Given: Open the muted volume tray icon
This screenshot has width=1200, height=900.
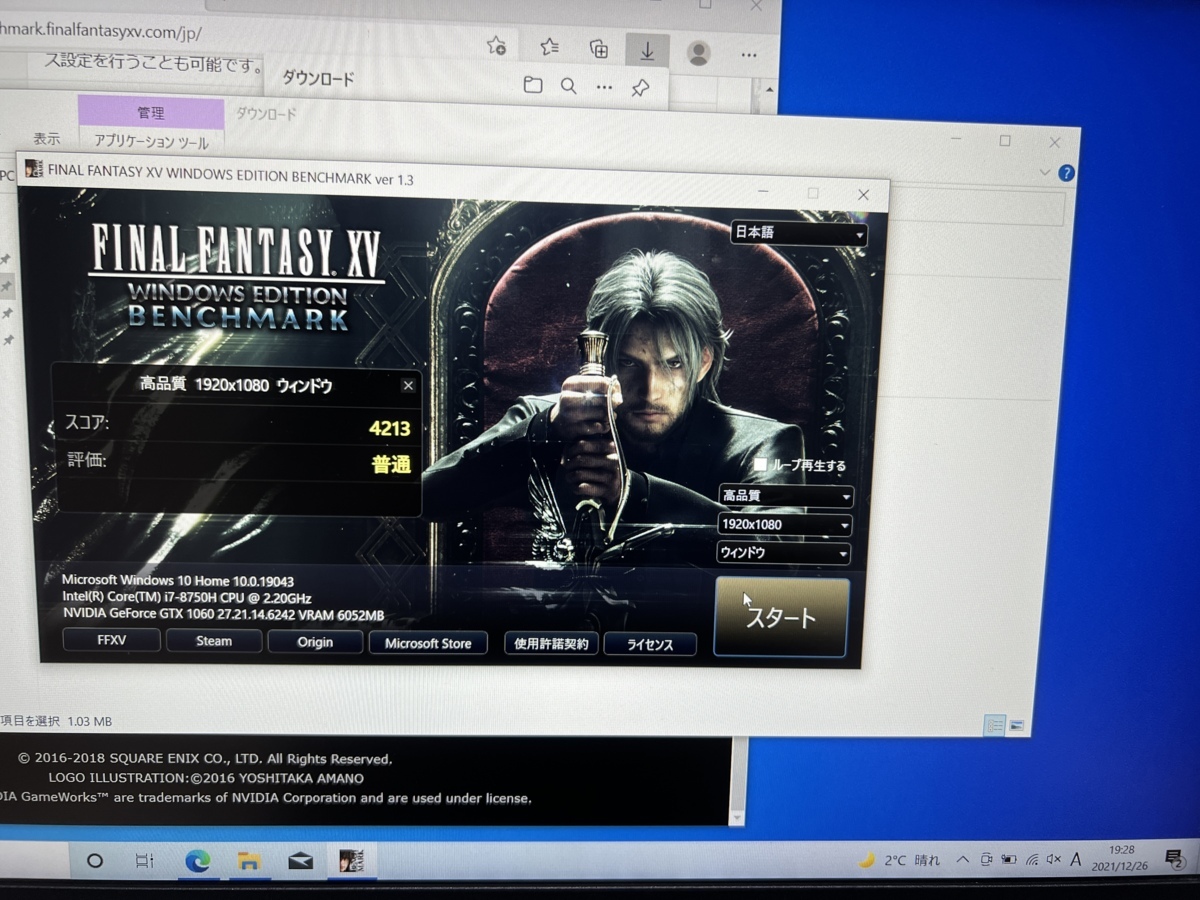Looking at the screenshot, I should click(x=1053, y=860).
